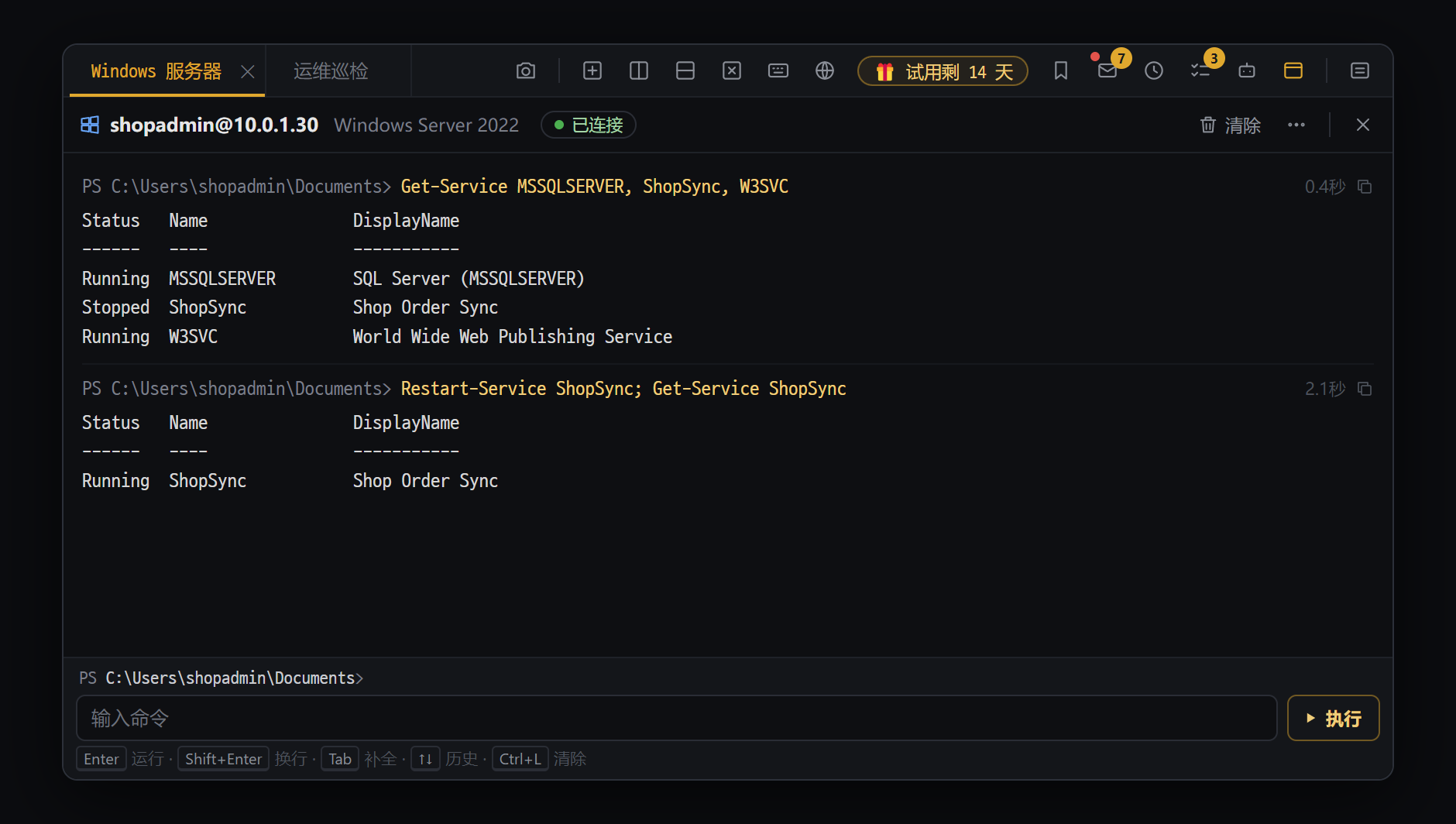The width and height of the screenshot is (1456, 824).
Task: Click the Shift+Enter shortcut hint
Action: [x=223, y=759]
